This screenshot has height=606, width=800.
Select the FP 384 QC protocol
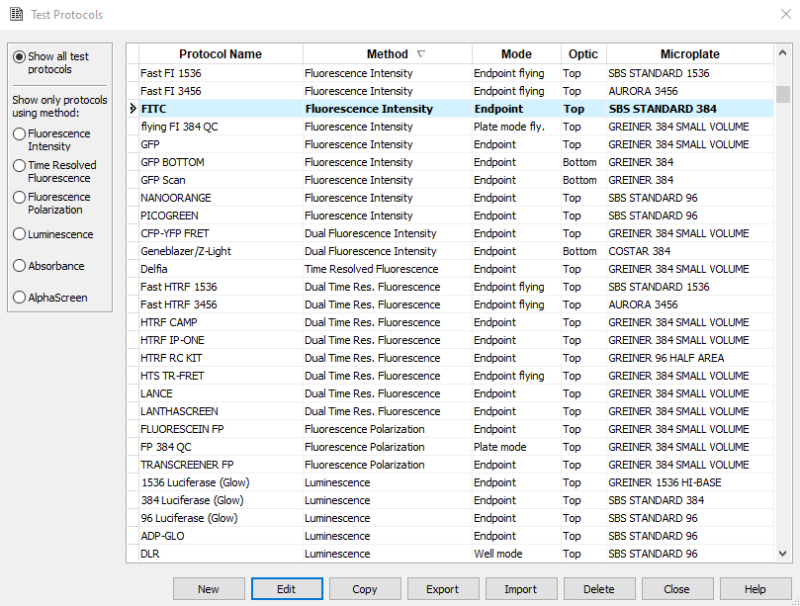pos(166,447)
